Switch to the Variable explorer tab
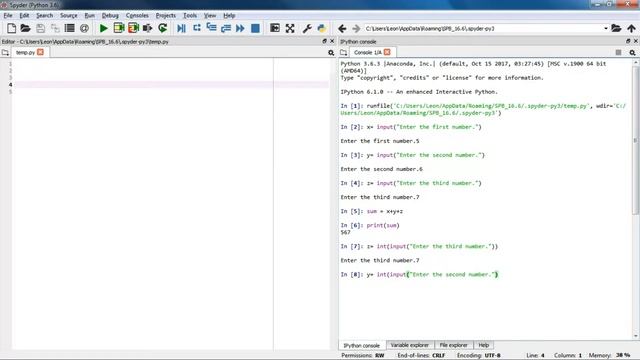Viewport: 640px width, 360px height. [410, 345]
